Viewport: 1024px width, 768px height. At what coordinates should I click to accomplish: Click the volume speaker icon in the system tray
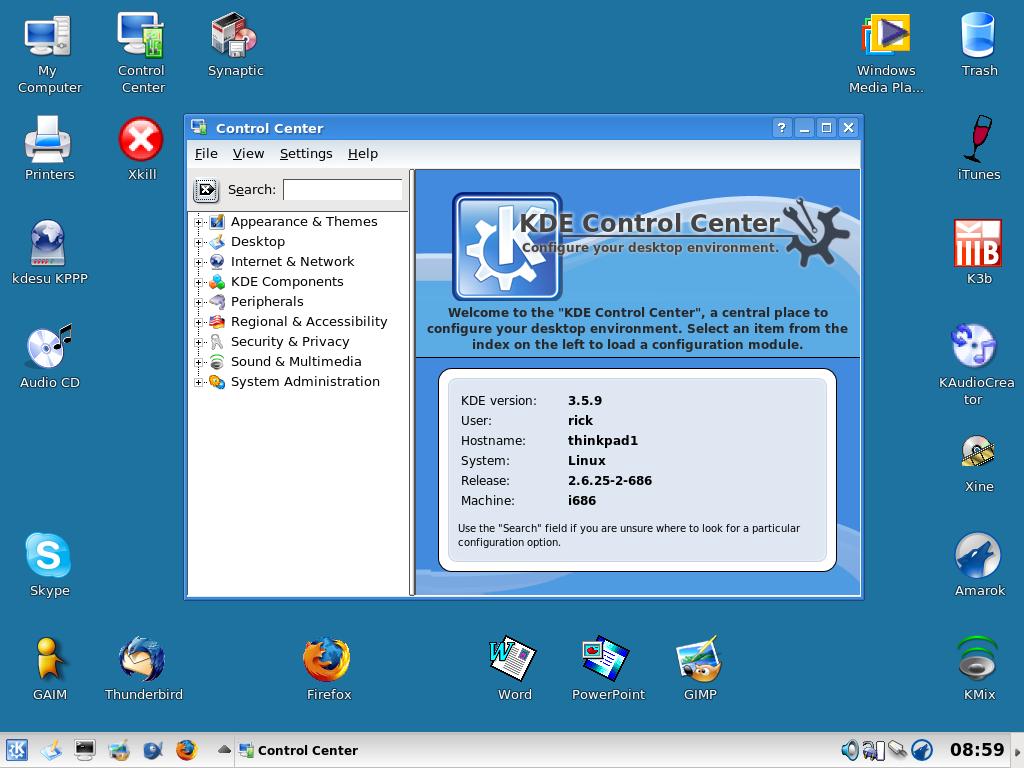tap(850, 750)
